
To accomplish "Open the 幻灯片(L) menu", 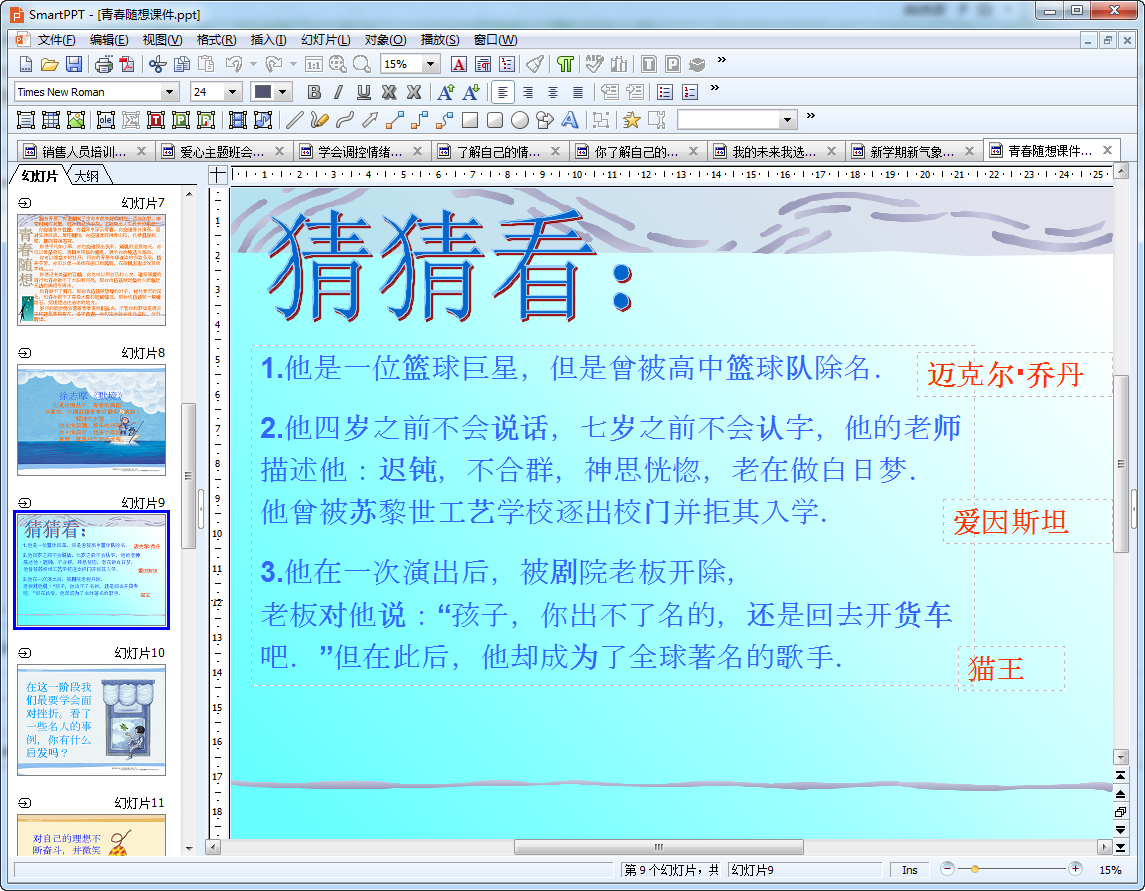I will click(x=326, y=39).
